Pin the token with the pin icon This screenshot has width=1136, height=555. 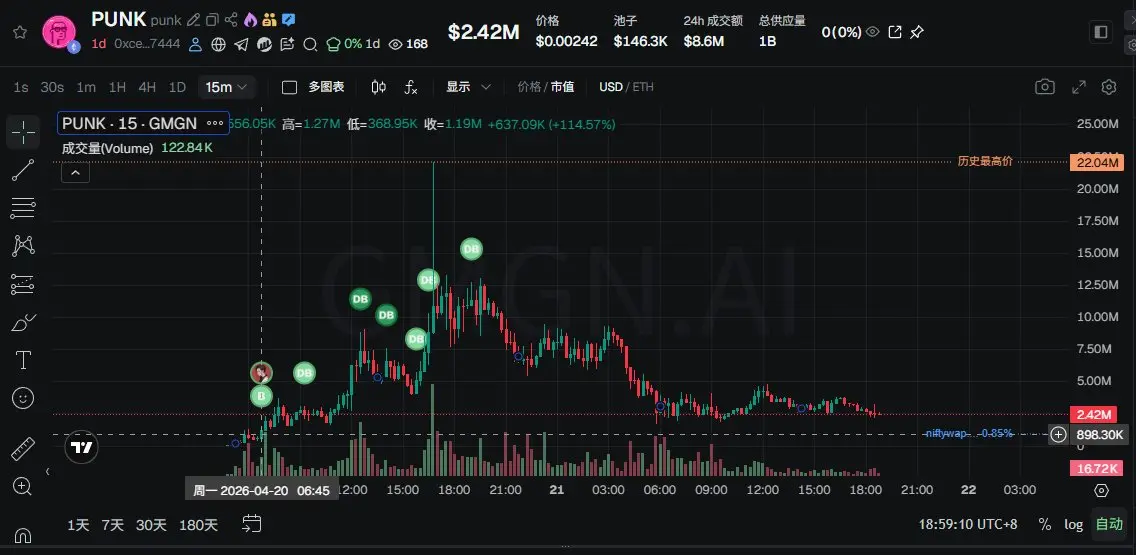pos(917,32)
